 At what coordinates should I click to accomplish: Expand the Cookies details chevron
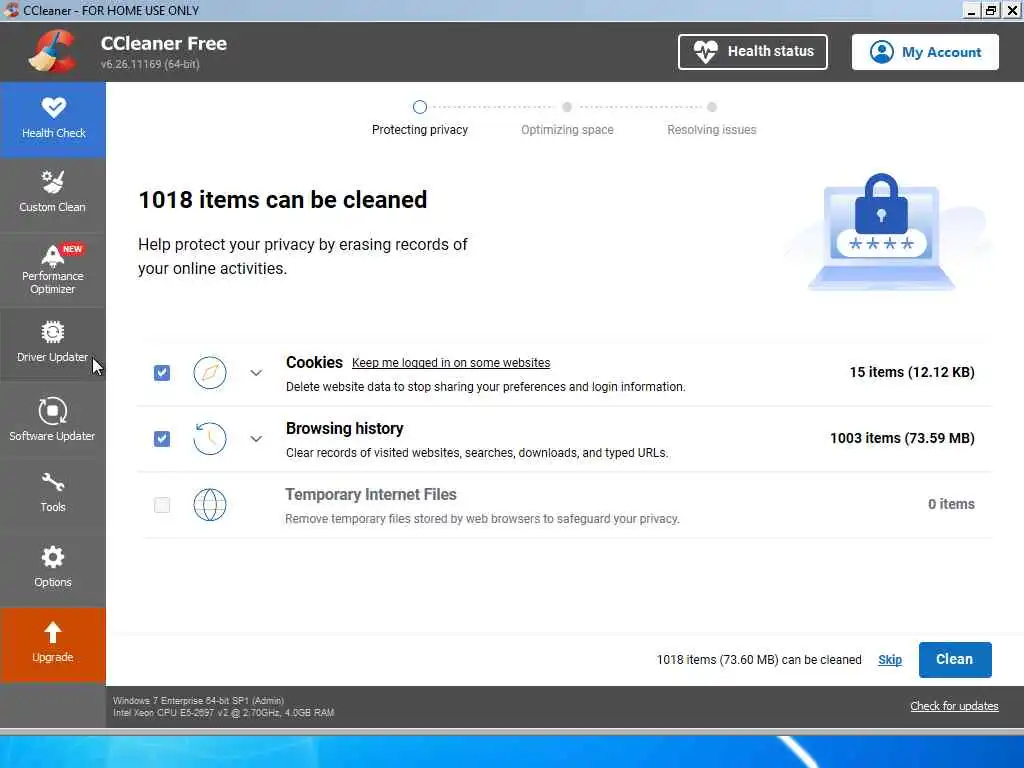(x=256, y=373)
